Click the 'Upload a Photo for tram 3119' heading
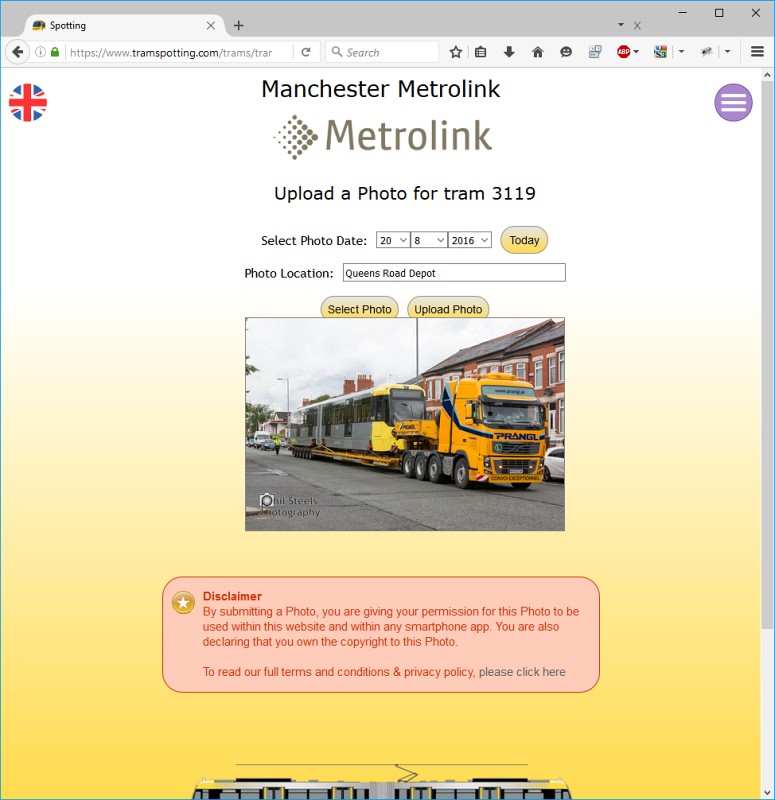775x800 pixels. coord(405,194)
